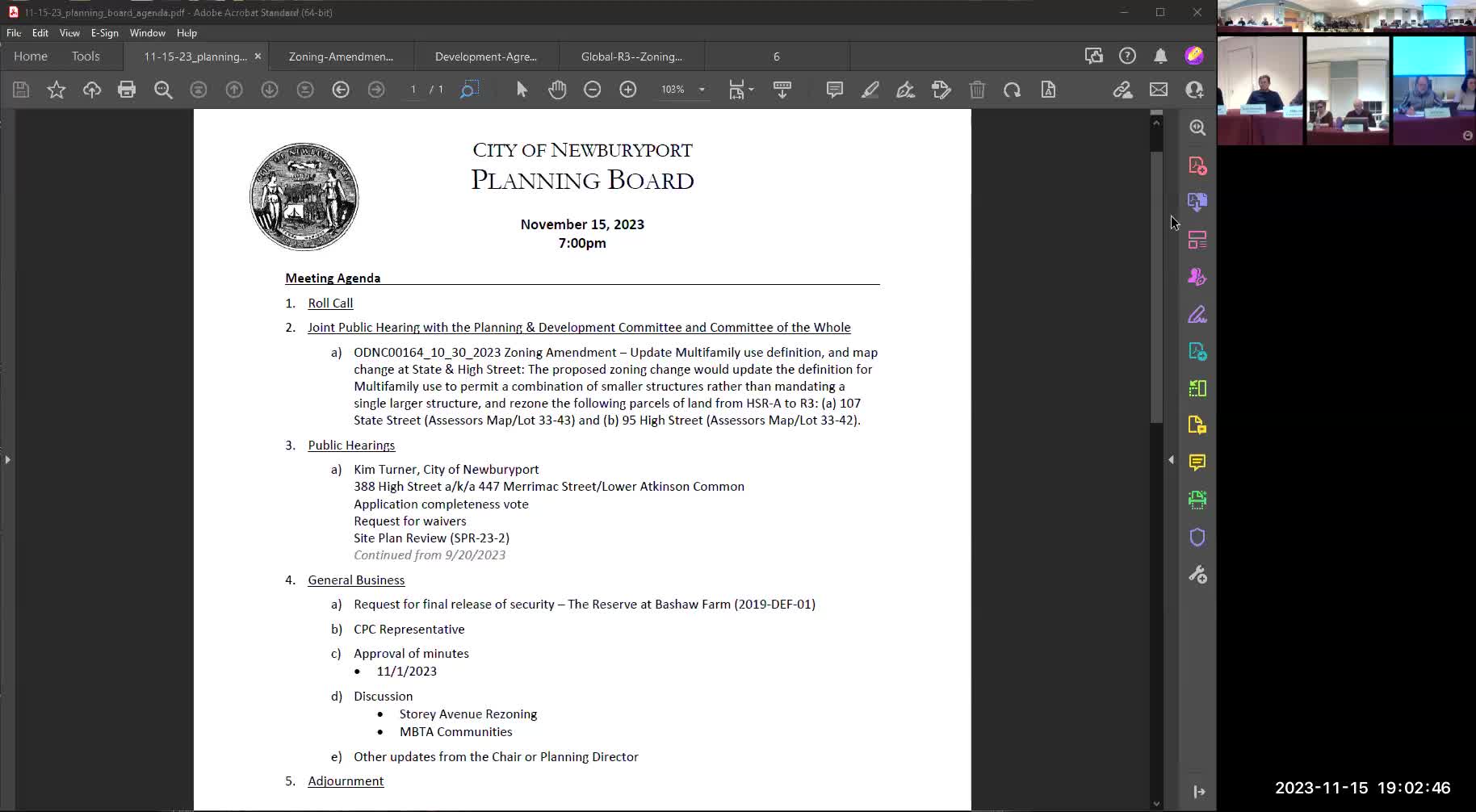1476x812 pixels.
Task: Zoom out with the minus icon
Action: tap(593, 90)
